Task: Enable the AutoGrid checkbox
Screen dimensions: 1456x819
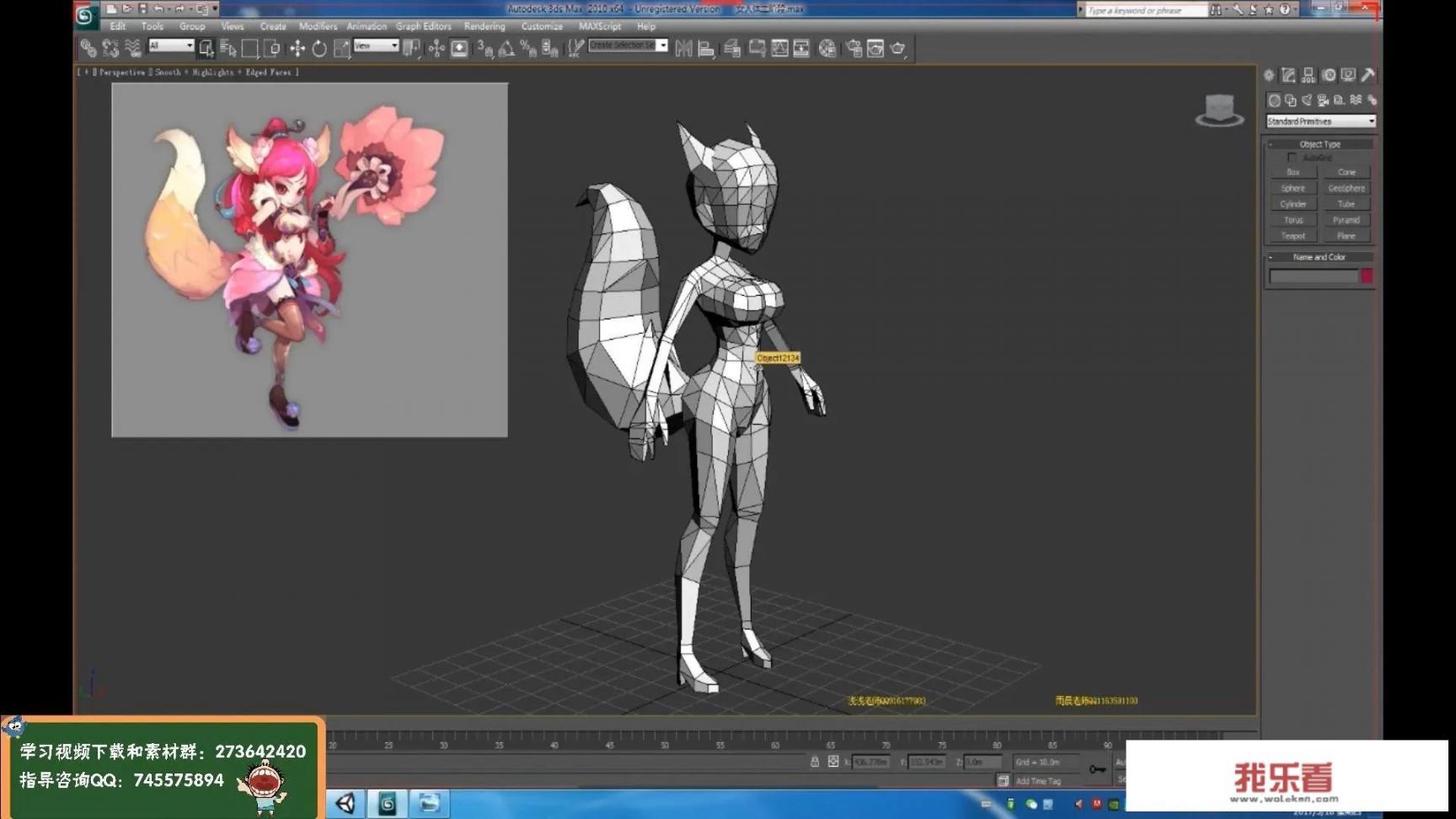Action: (x=1292, y=158)
